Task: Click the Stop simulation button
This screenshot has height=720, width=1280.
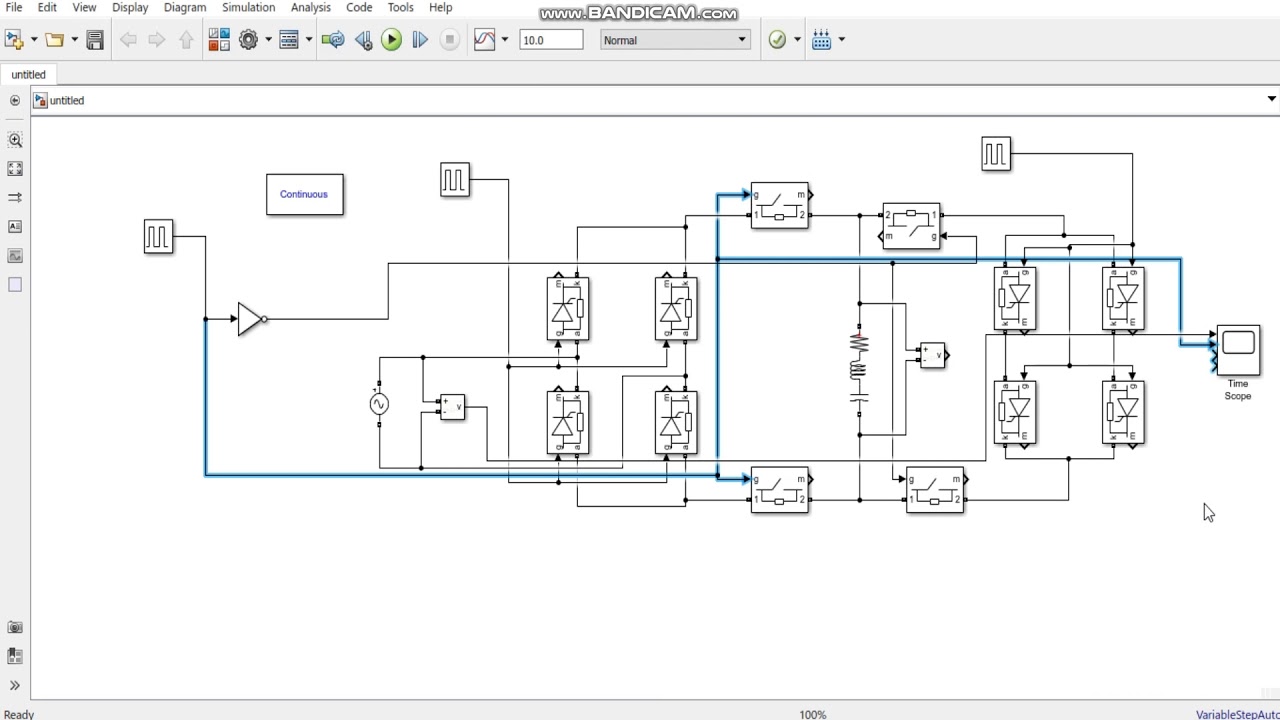Action: 450,40
